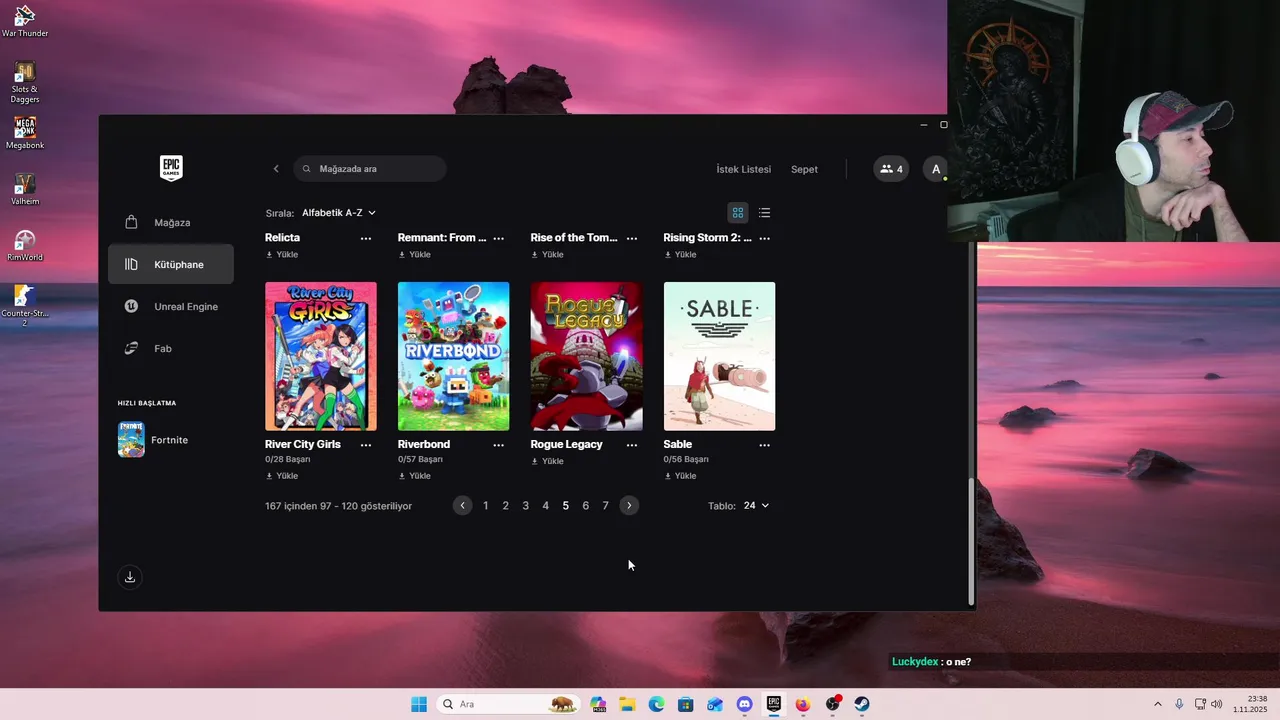The width and height of the screenshot is (1280, 720).
Task: Click Yükle under River City Girls
Action: point(282,476)
